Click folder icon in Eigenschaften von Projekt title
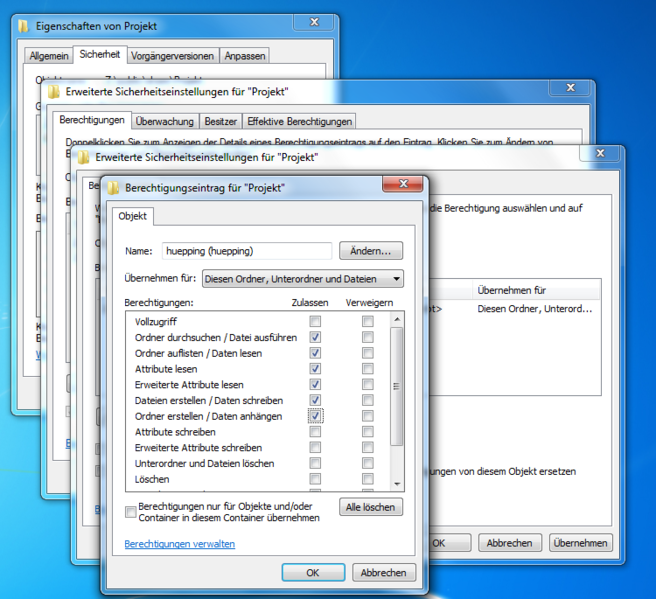Screen dimensions: 656x599 23,26
